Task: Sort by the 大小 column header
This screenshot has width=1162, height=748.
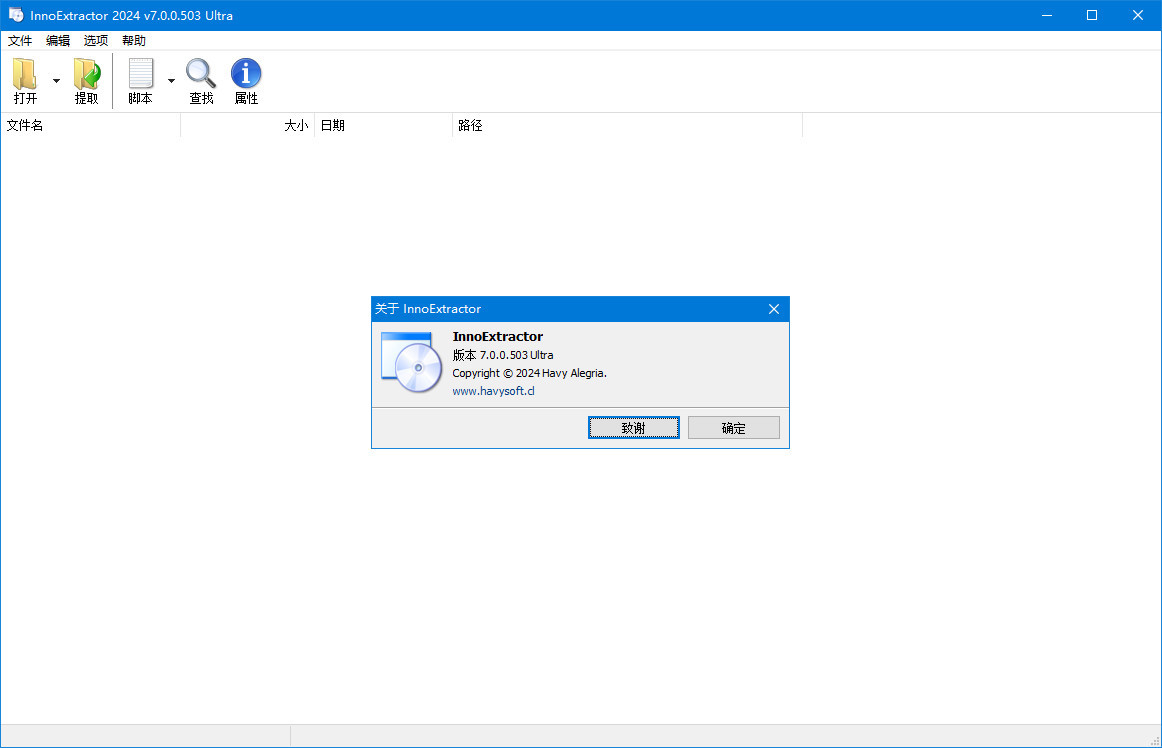Action: (x=247, y=126)
